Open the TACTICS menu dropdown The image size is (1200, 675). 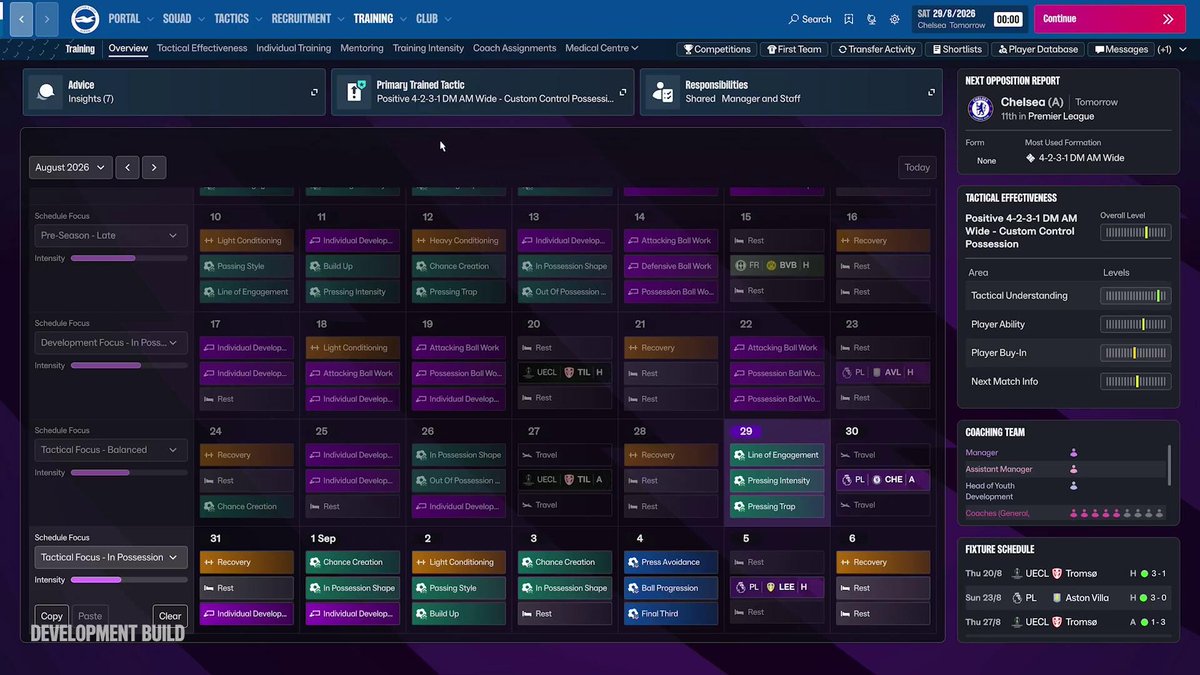click(238, 19)
